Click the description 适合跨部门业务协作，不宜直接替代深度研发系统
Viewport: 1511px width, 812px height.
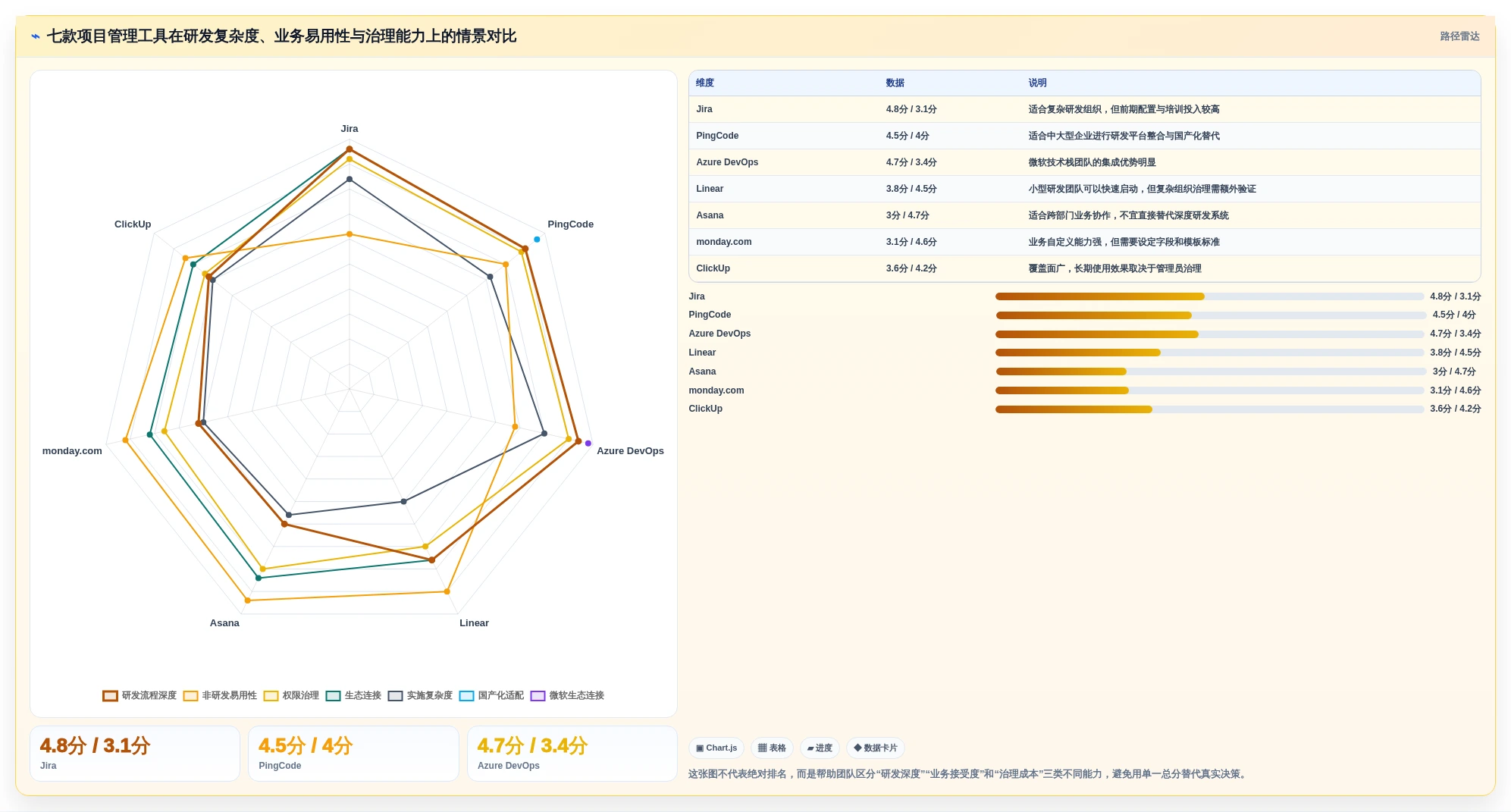[x=1128, y=215]
